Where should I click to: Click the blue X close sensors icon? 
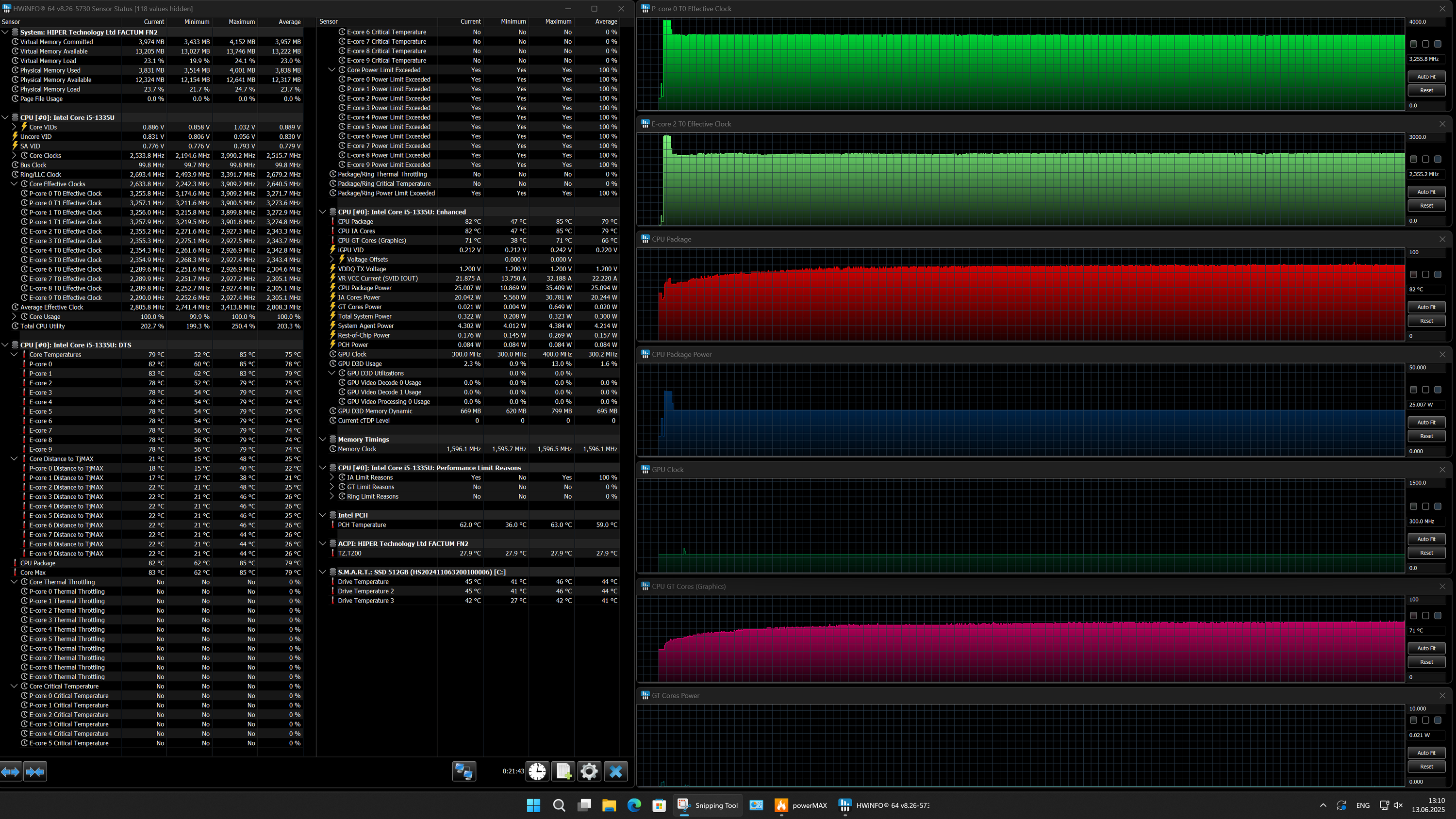(615, 771)
